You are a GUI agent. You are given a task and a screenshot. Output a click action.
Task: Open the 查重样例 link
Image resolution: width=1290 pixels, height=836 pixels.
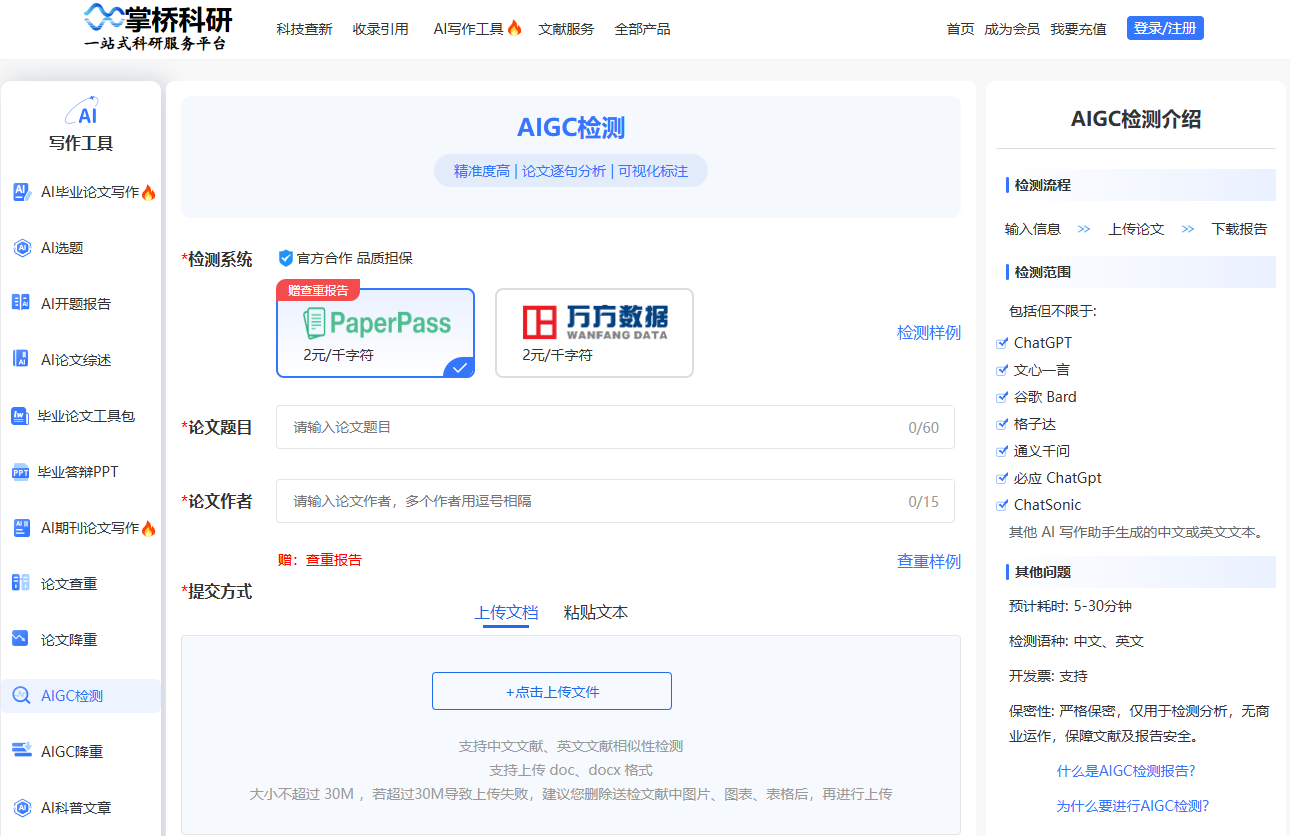click(x=929, y=562)
